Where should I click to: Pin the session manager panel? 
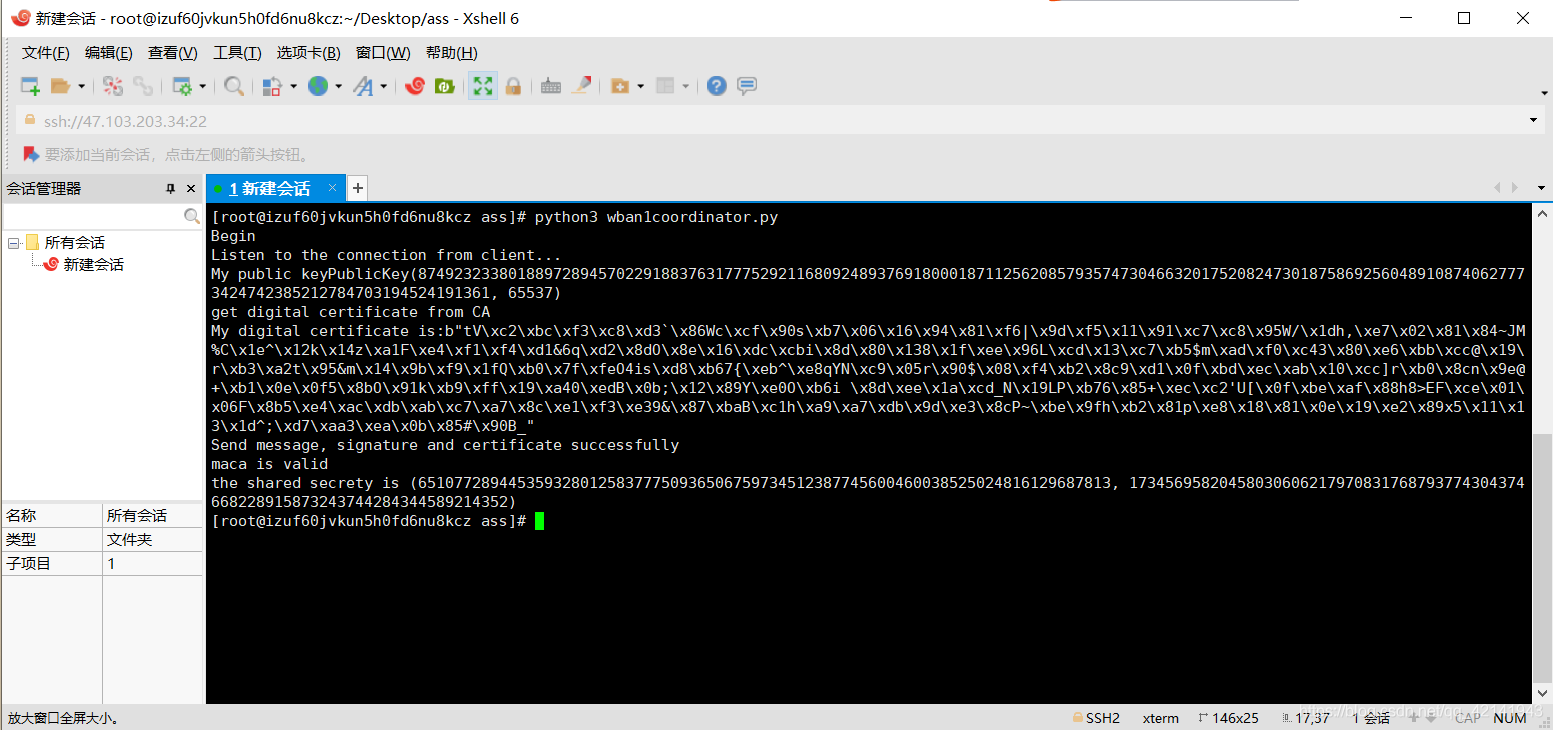tap(170, 188)
